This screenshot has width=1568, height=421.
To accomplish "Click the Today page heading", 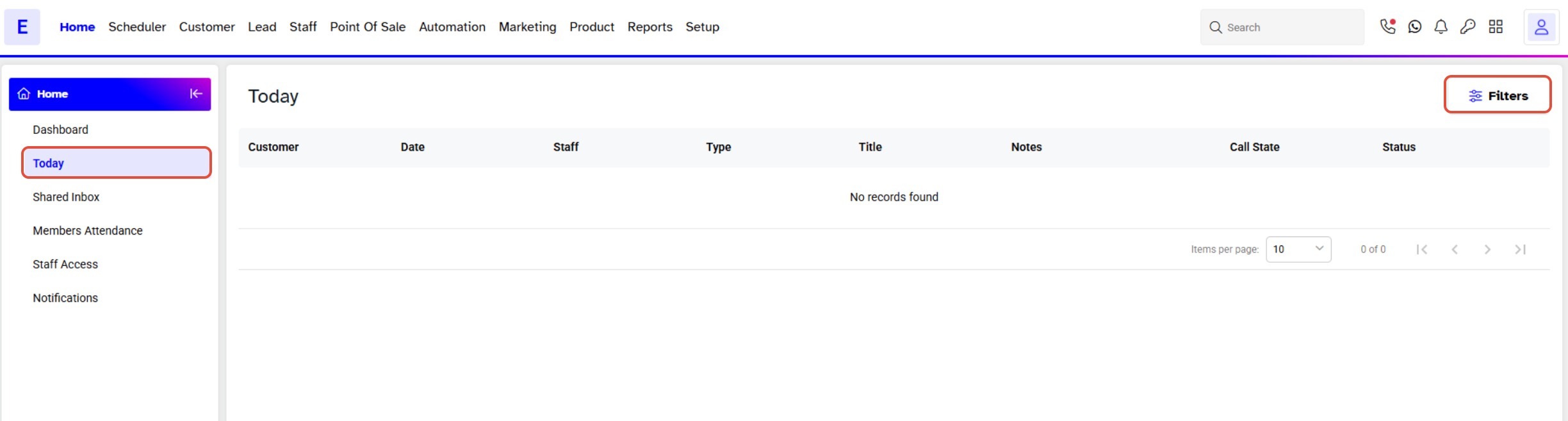I will point(274,96).
